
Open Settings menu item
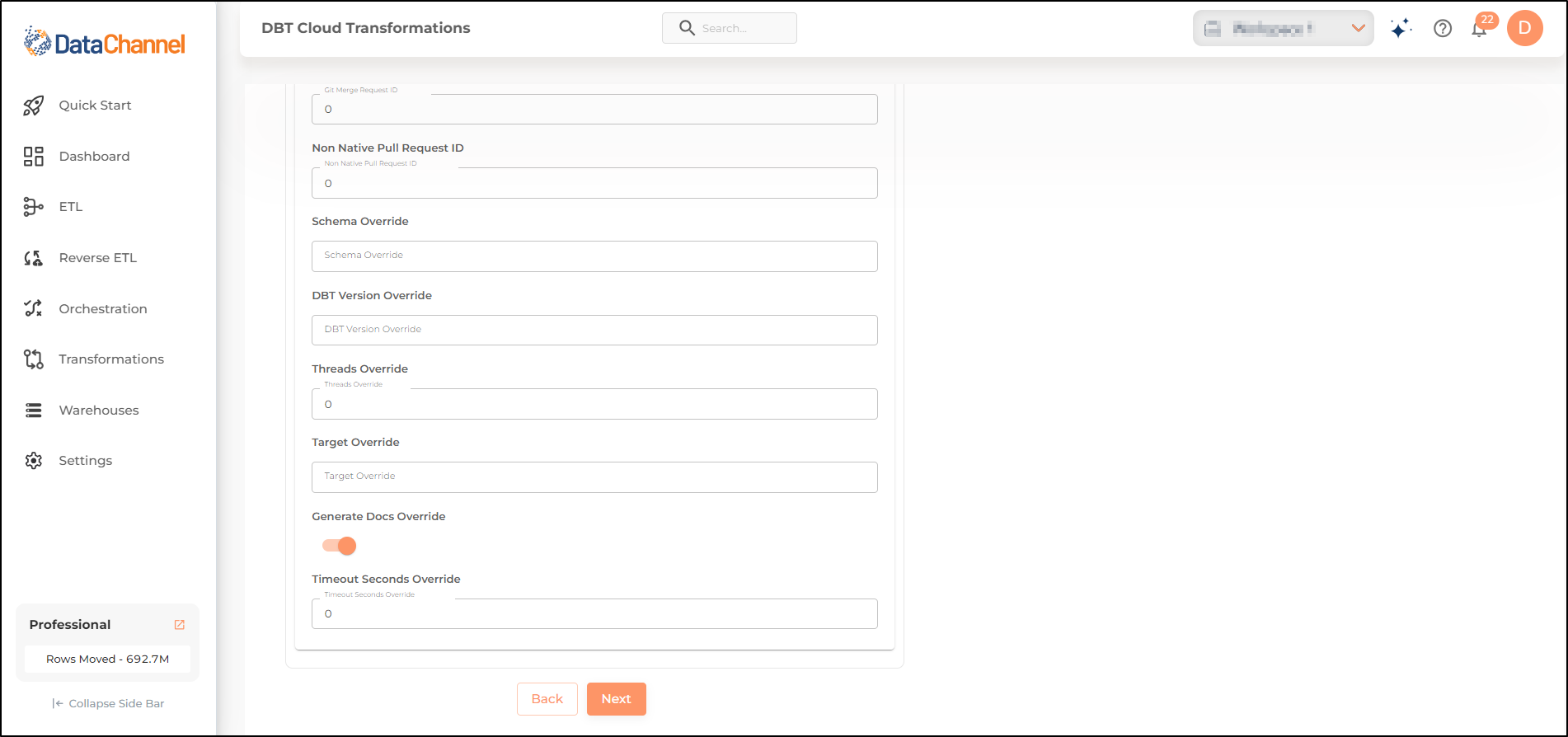click(86, 461)
